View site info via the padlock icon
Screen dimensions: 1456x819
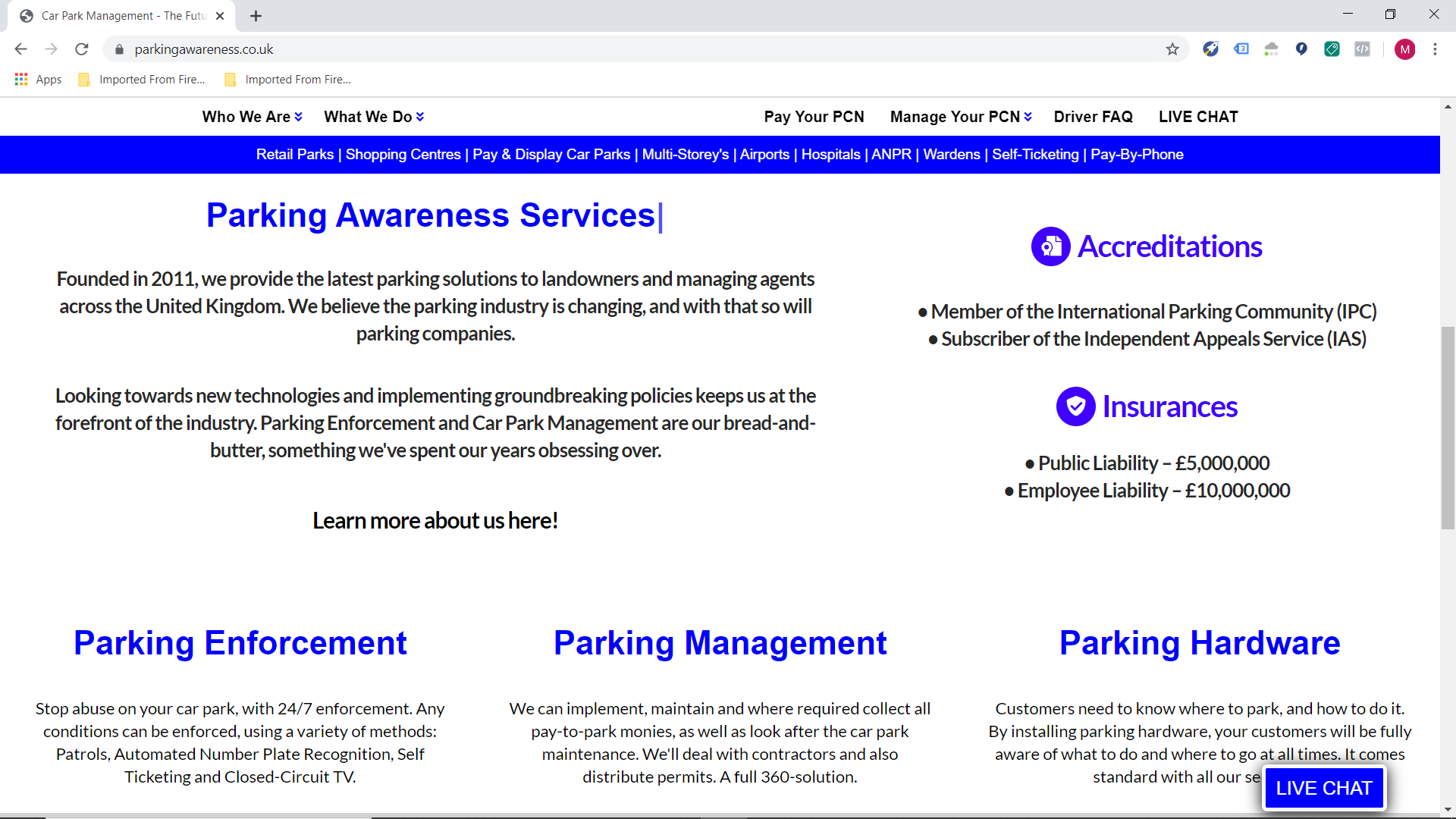119,49
